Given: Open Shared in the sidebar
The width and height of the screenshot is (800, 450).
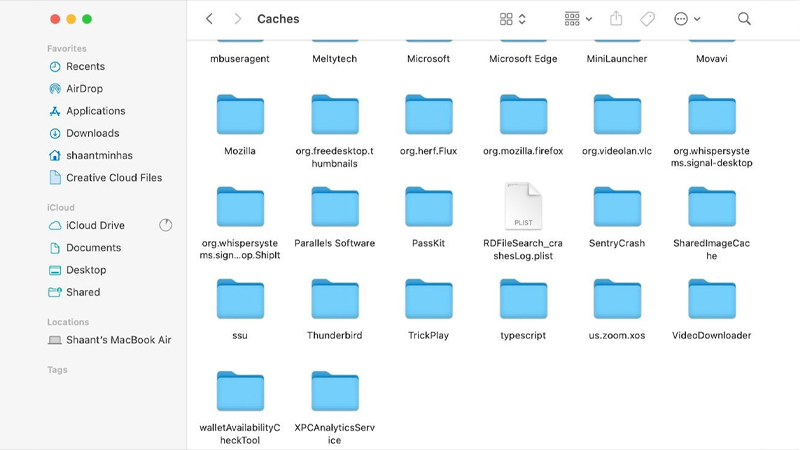Looking at the screenshot, I should click(74, 292).
